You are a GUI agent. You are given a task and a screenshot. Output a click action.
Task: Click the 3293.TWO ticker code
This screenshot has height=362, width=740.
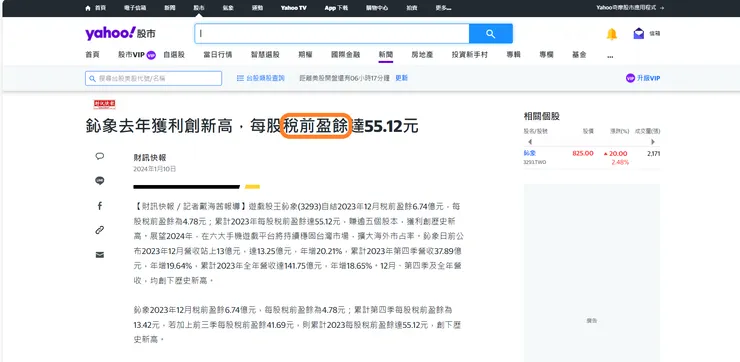(x=534, y=162)
